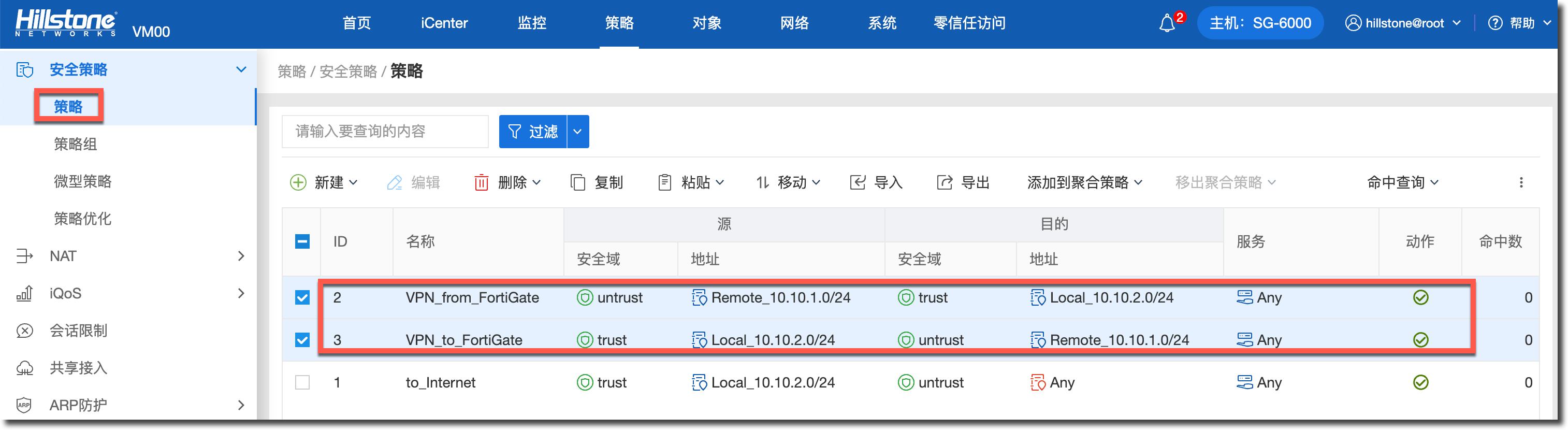Click the 命中数 column header
The image size is (1568, 430).
(x=1501, y=242)
